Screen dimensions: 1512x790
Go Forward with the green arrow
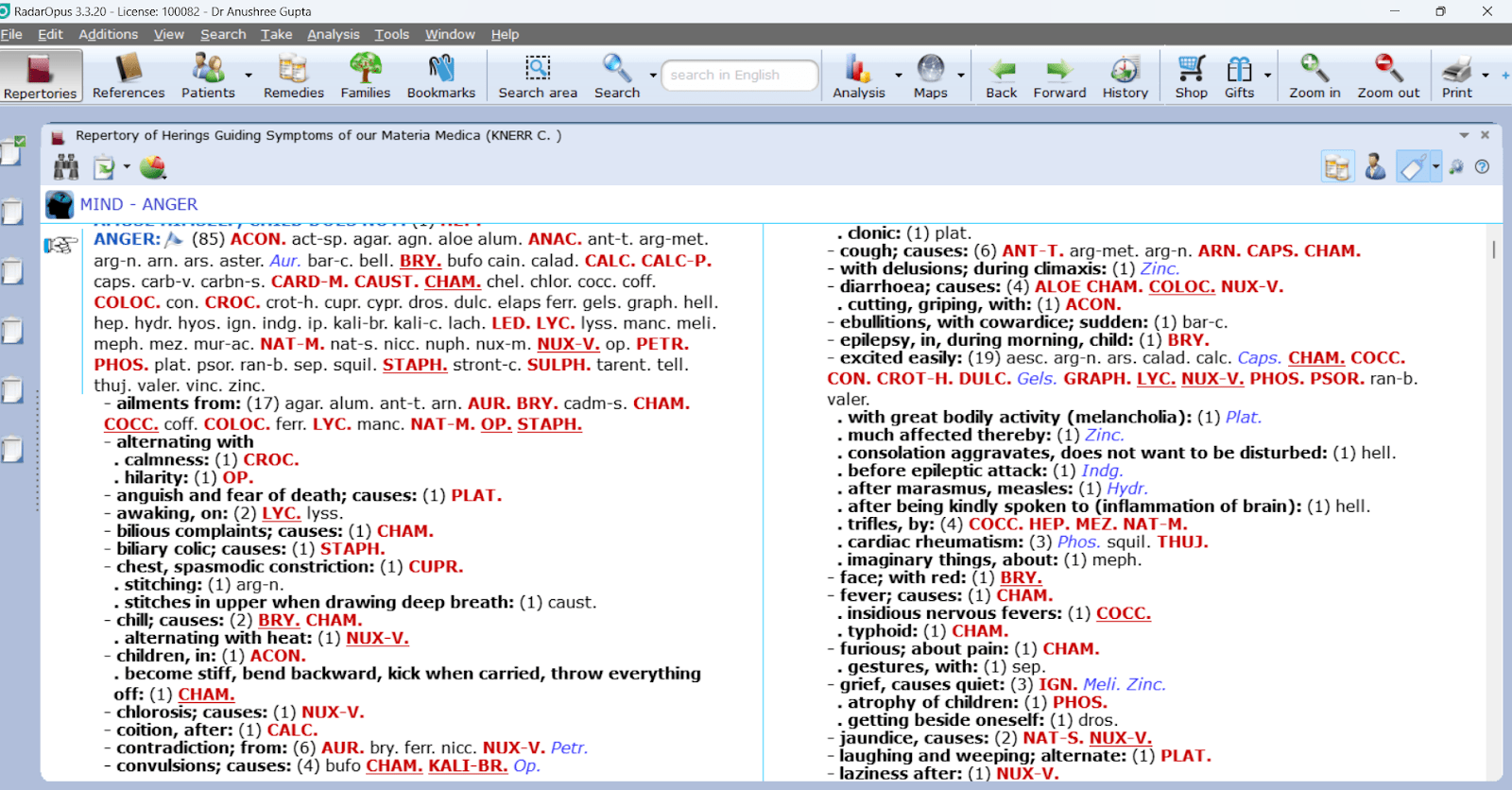point(1059,76)
